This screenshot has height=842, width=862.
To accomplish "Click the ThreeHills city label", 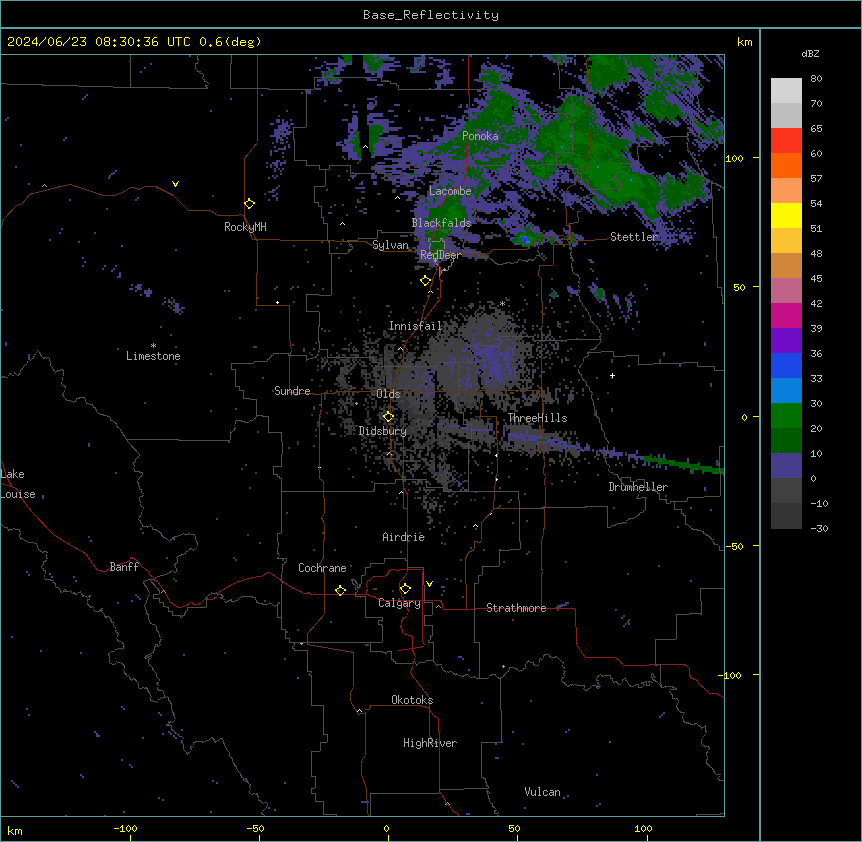I will point(537,418).
